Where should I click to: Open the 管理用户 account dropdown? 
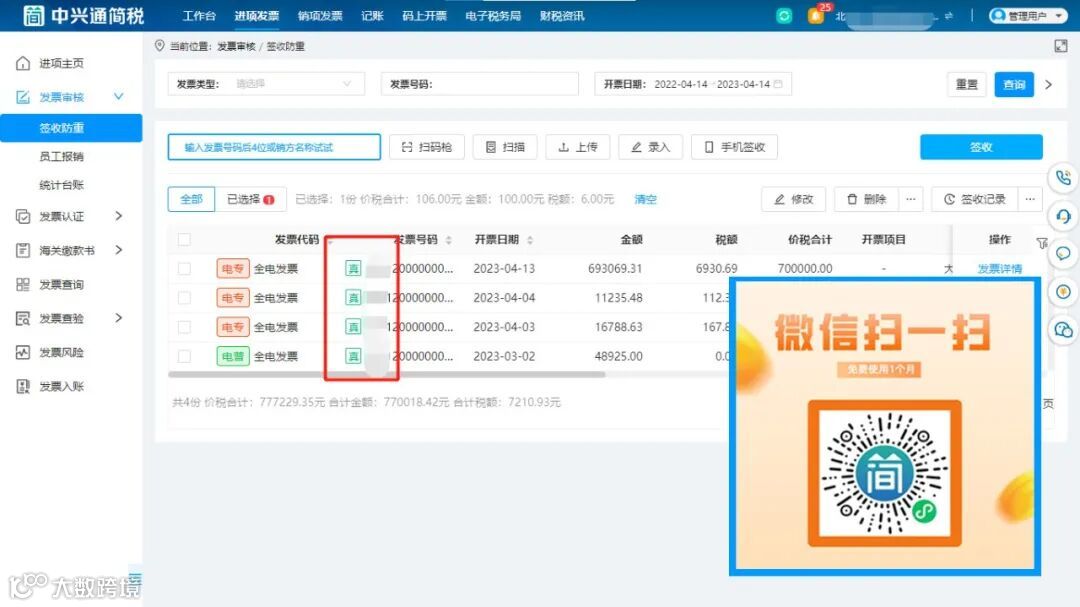1028,16
